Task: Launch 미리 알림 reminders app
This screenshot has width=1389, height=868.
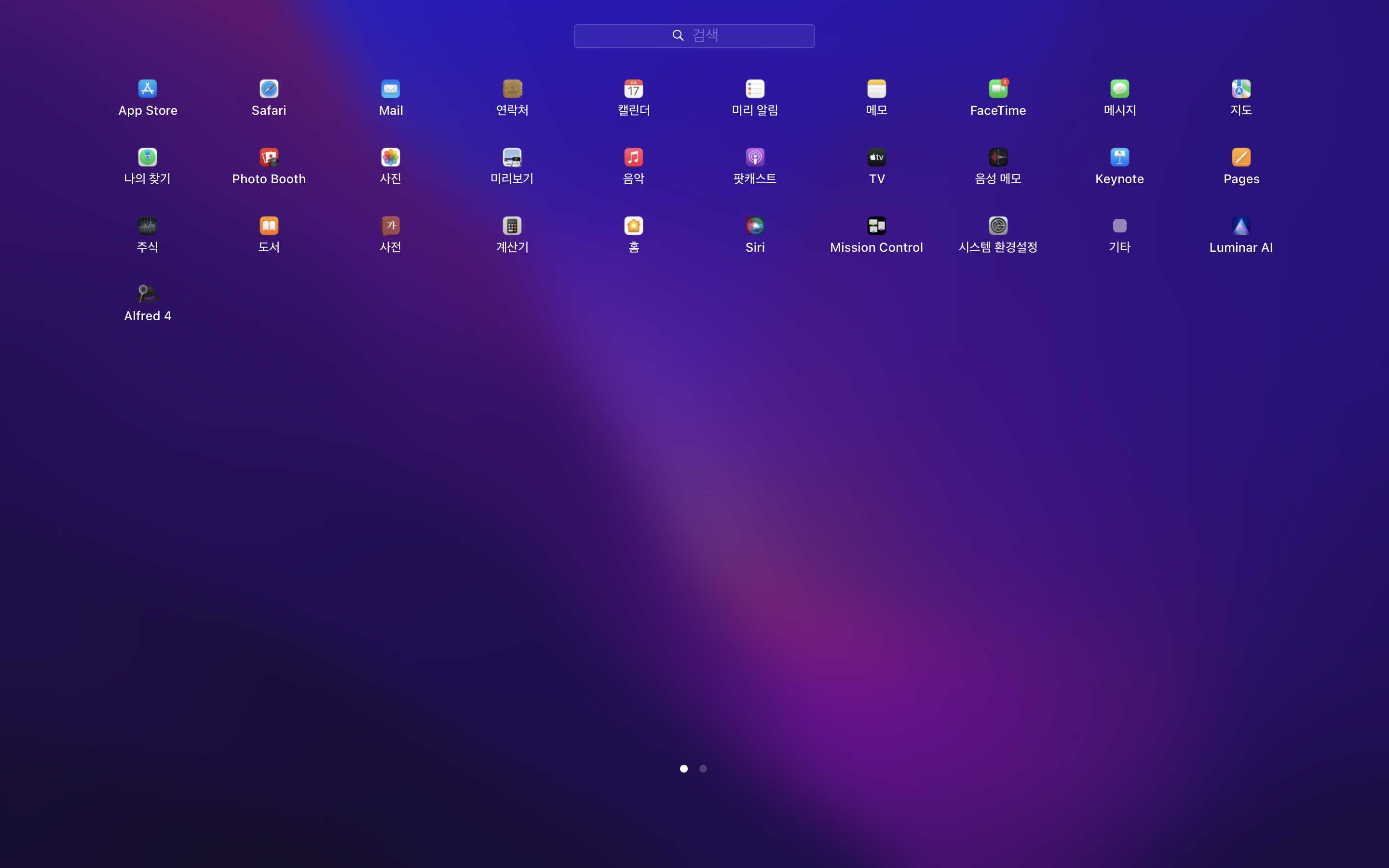Action: [755, 89]
